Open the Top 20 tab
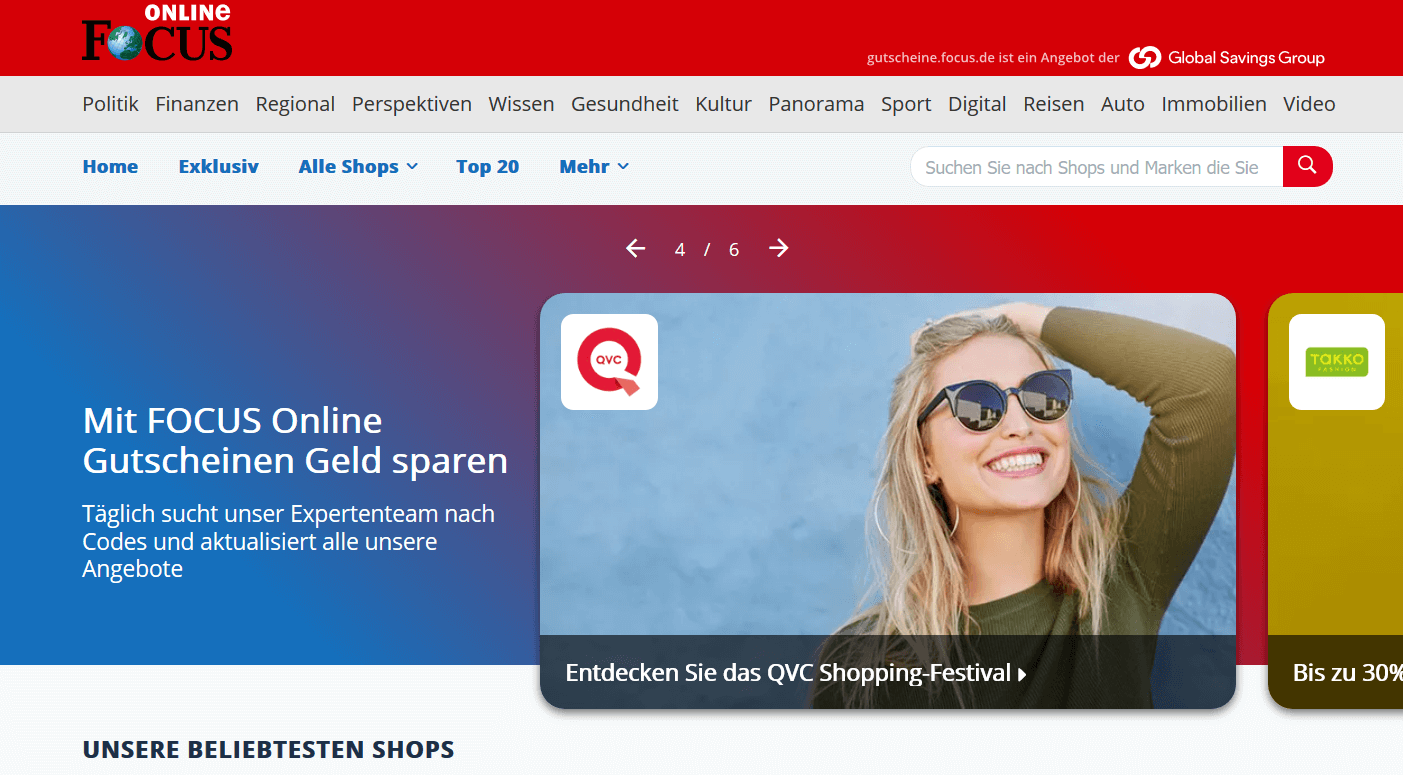 coord(487,167)
